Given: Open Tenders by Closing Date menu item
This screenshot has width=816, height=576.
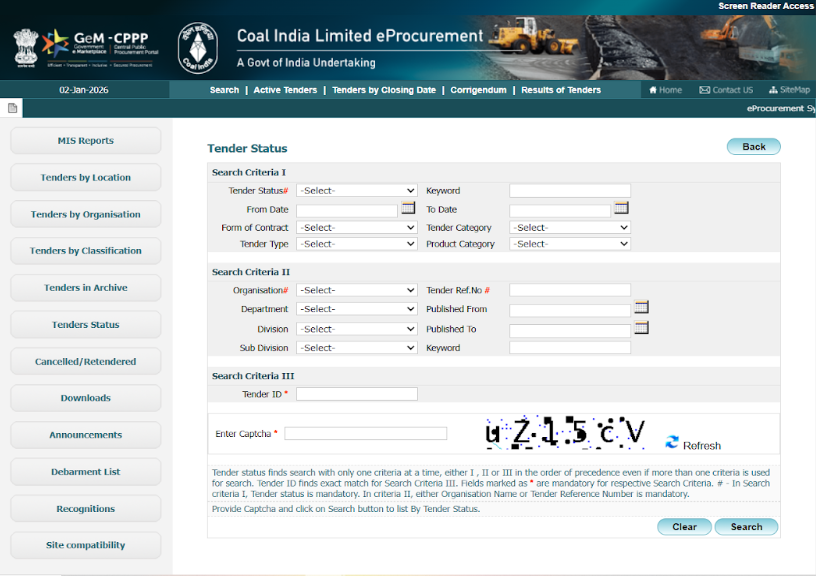Looking at the screenshot, I should (384, 89).
